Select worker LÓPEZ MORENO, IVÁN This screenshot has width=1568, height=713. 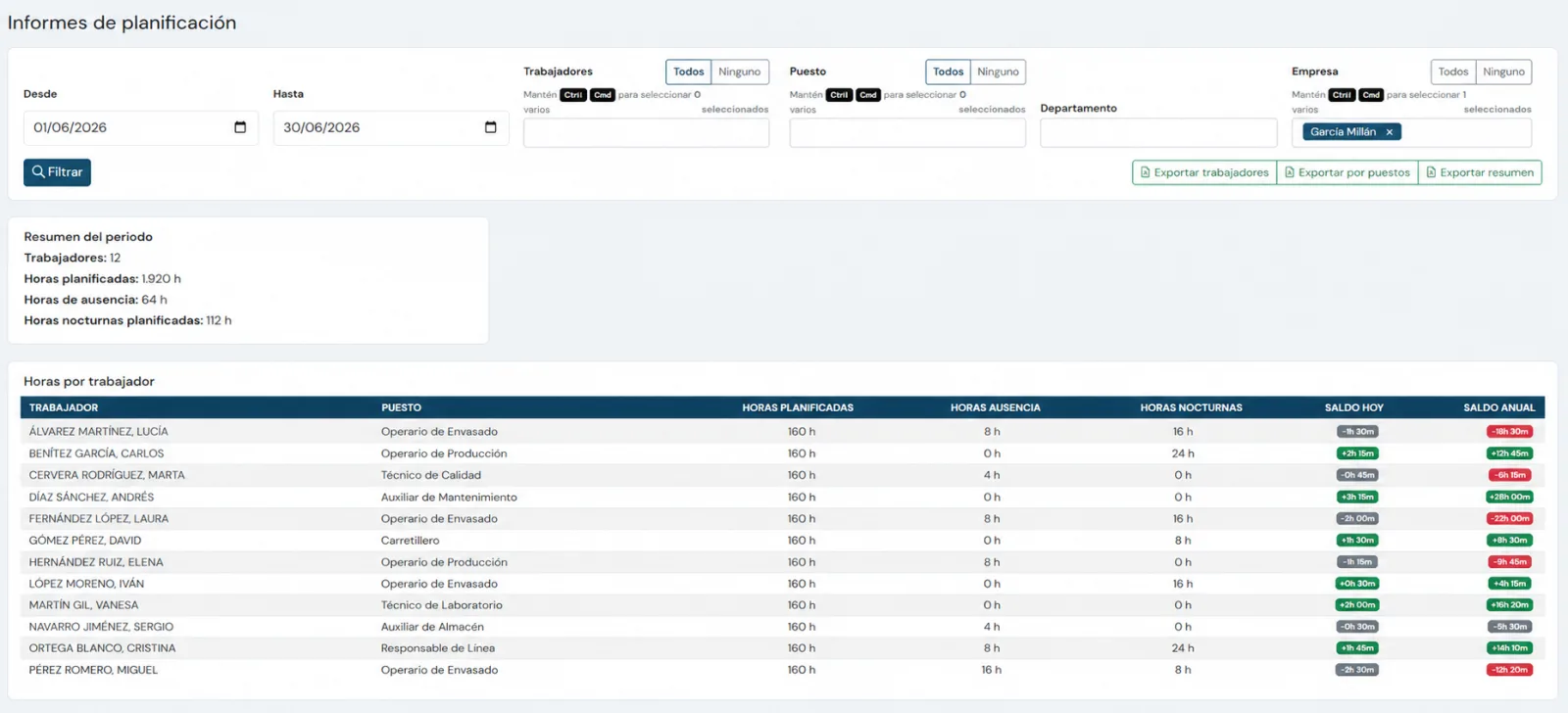(x=86, y=584)
